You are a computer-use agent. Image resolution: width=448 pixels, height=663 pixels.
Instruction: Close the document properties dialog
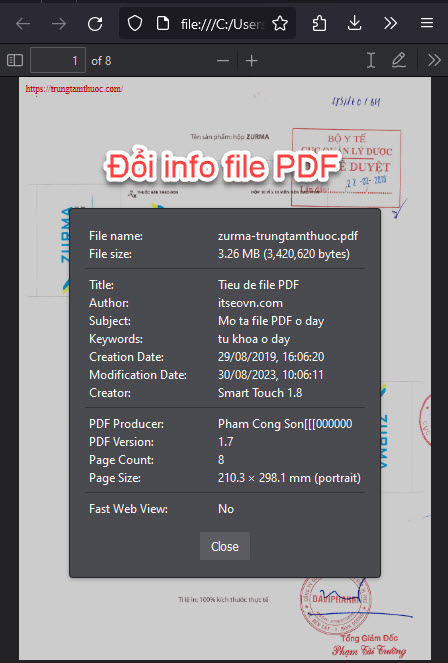(225, 546)
